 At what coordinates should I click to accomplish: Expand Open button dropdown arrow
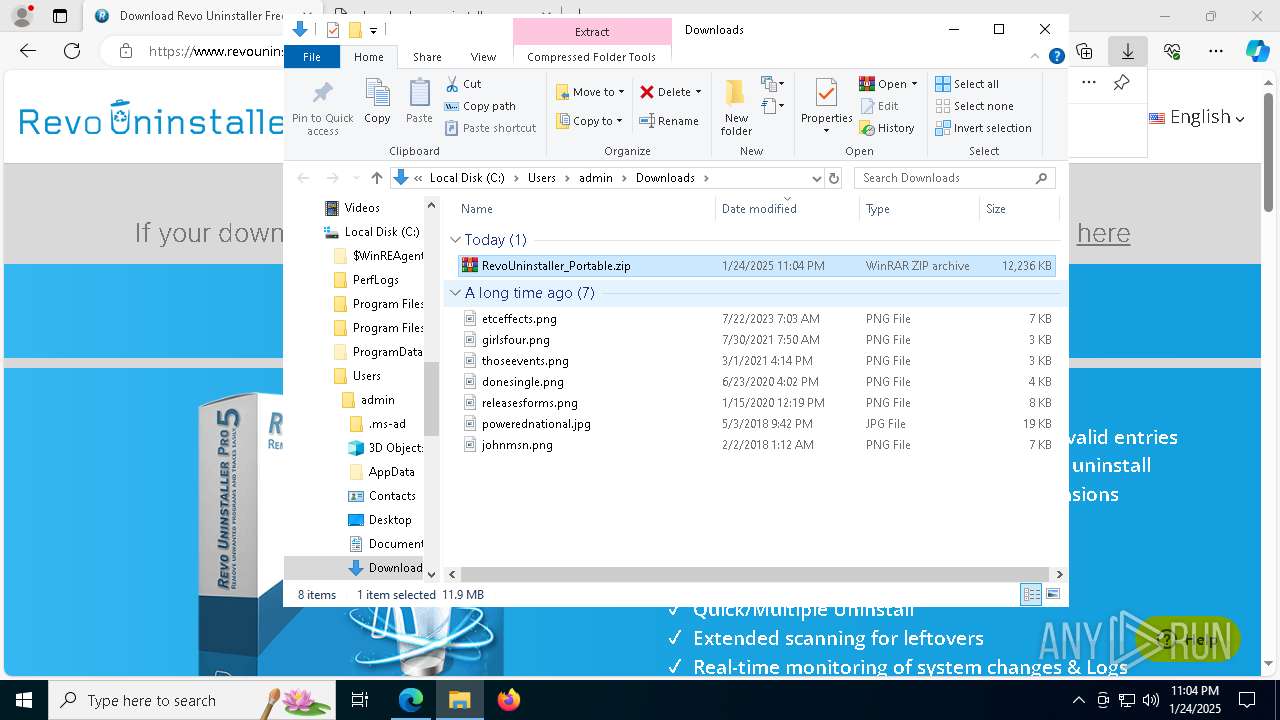click(x=914, y=84)
